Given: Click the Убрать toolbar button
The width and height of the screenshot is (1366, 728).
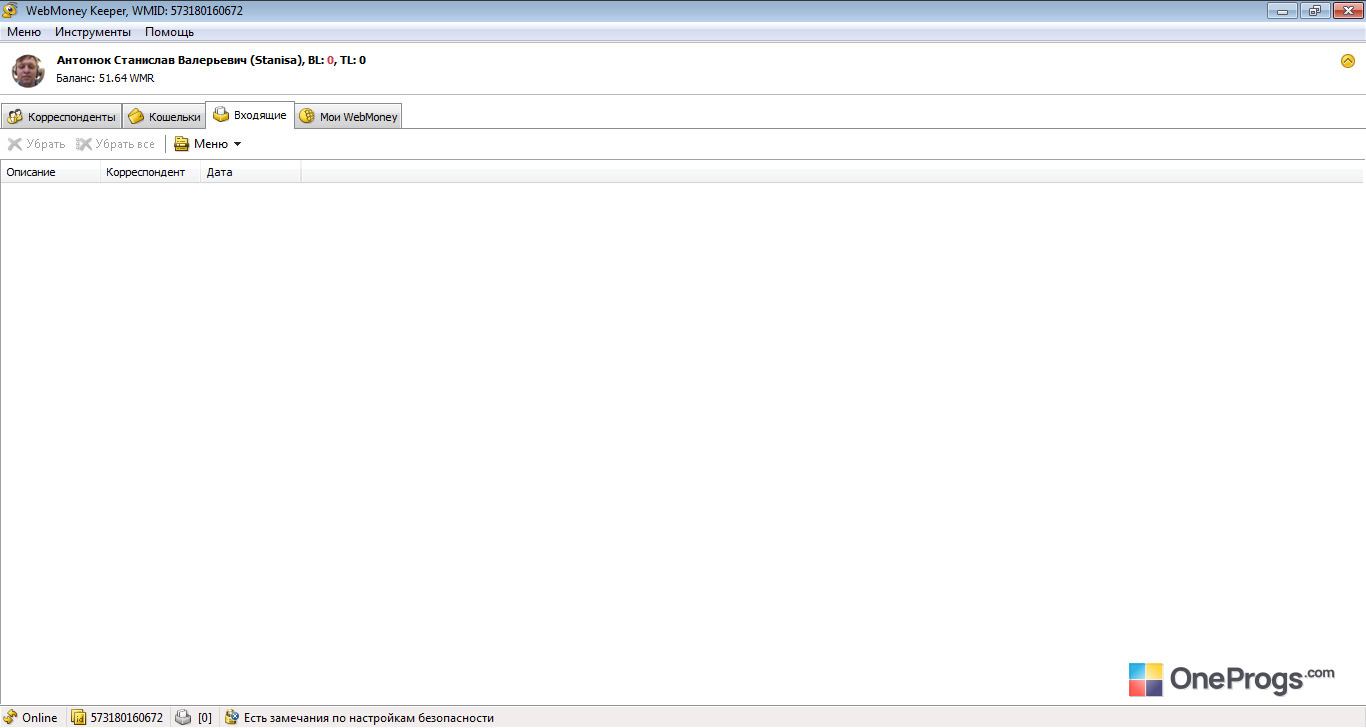Looking at the screenshot, I should 36,144.
